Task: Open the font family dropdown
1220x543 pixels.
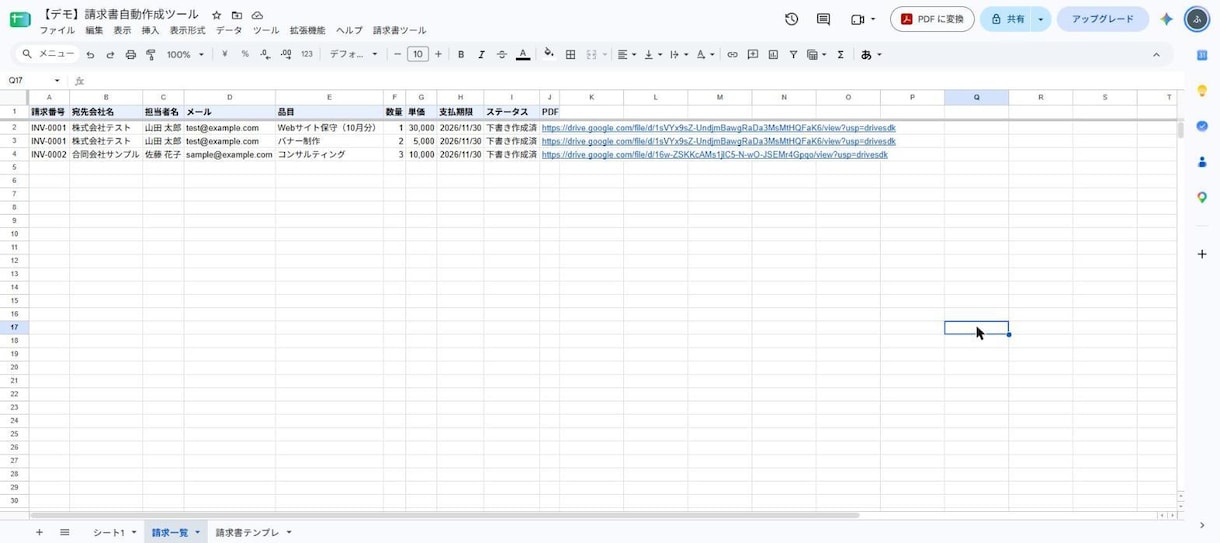Action: click(354, 55)
